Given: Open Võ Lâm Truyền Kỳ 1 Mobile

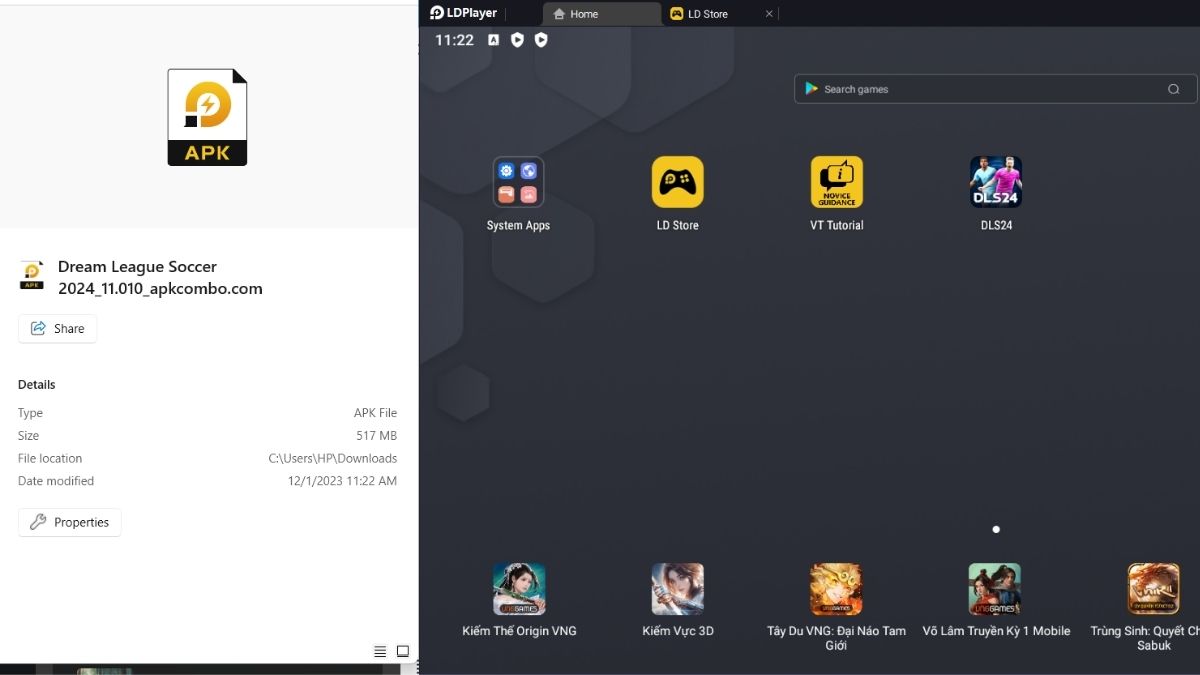Looking at the screenshot, I should coord(995,589).
